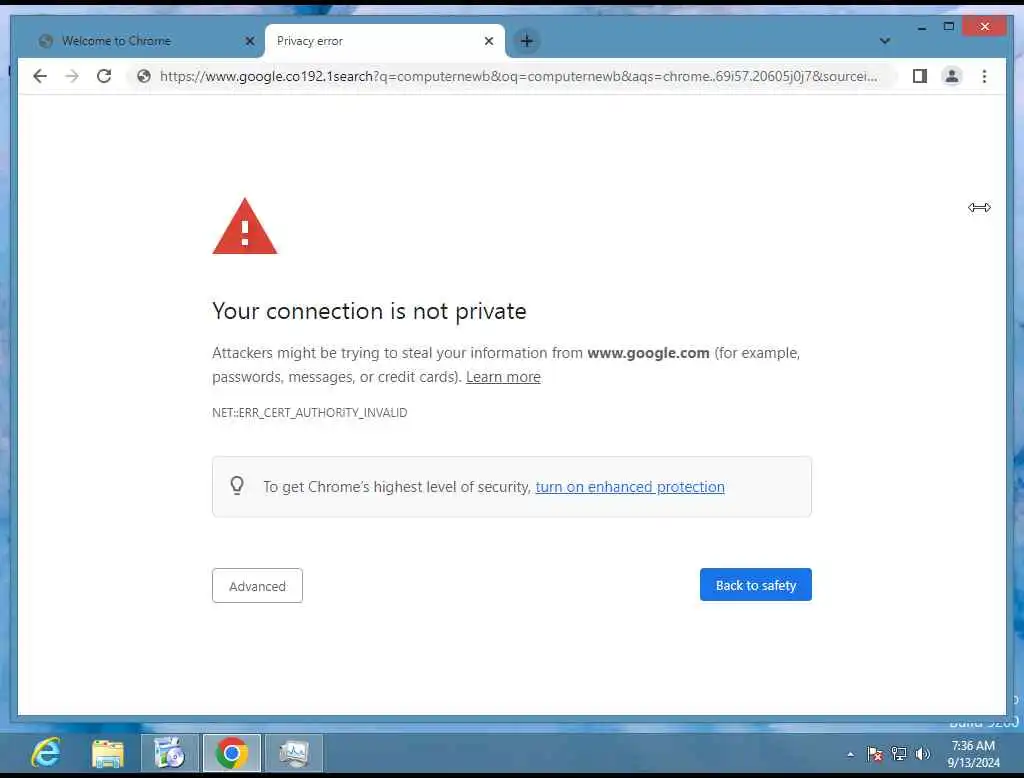This screenshot has height=778, width=1024.
Task: Open Chrome three-dot menu
Action: point(984,76)
